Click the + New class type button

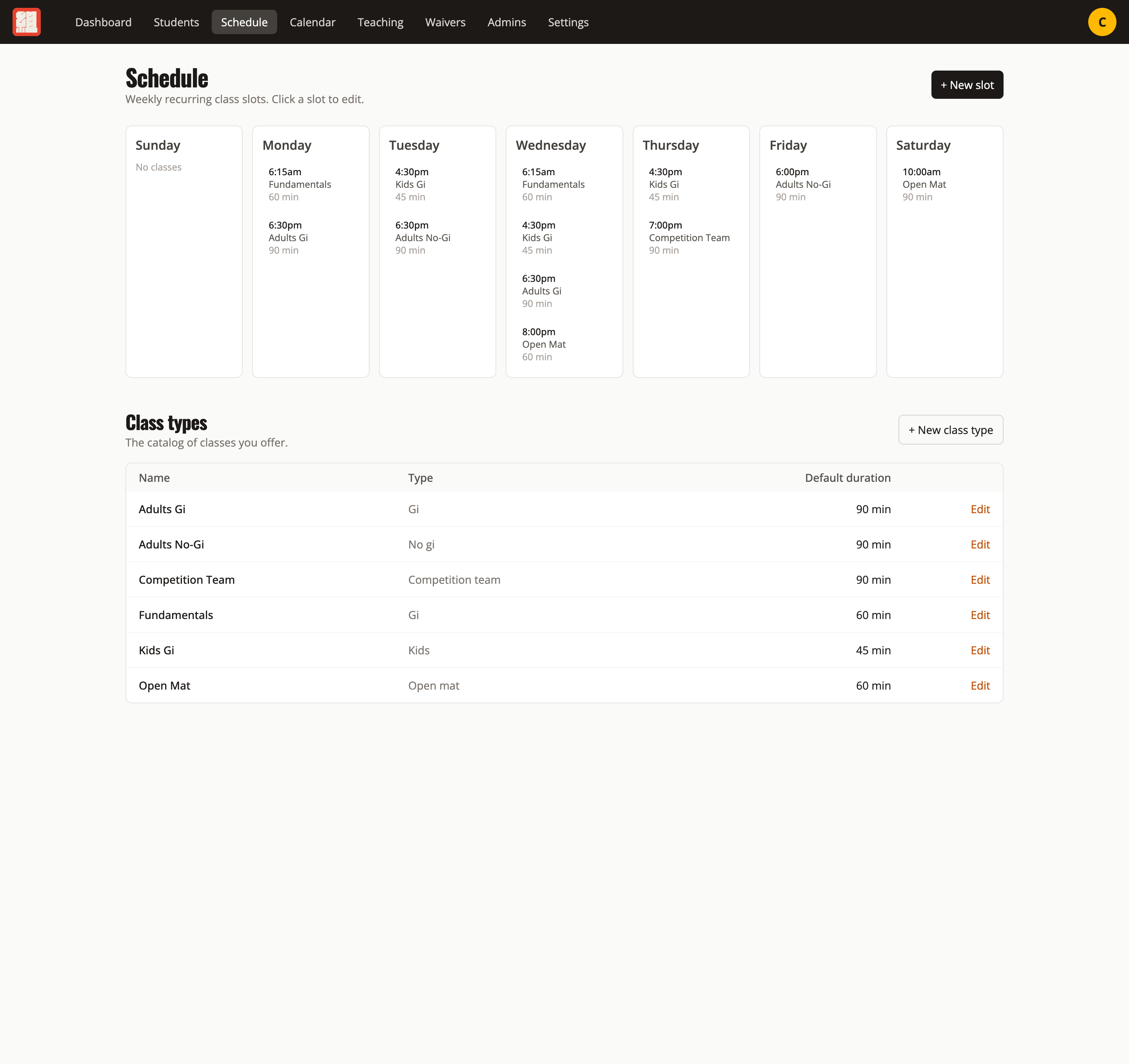click(951, 430)
